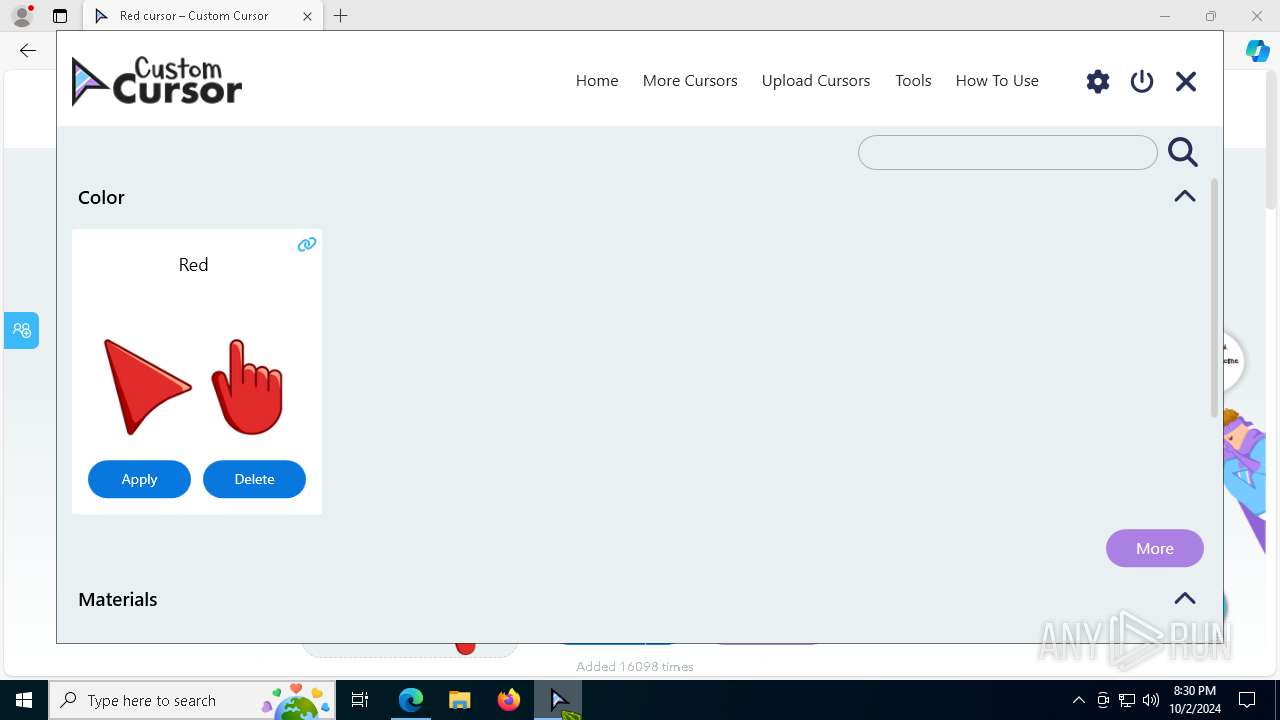Collapse the Materials section chevron

pos(1185,598)
